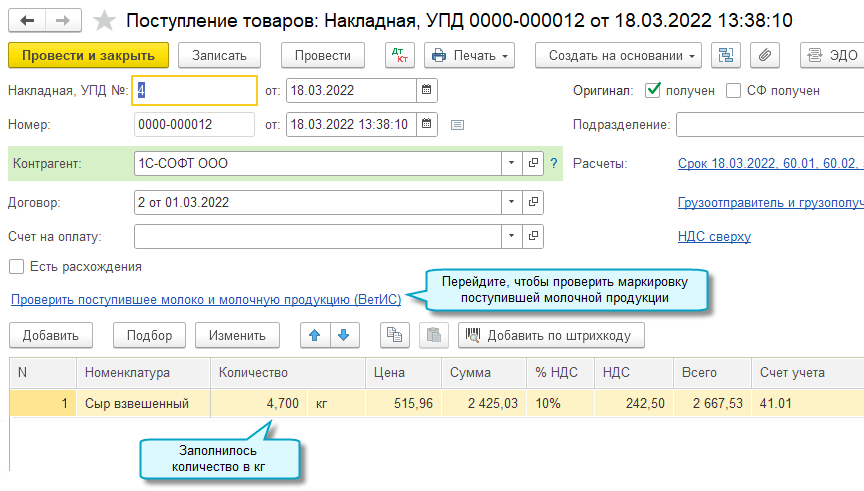Tick the Есть расхождения checkbox
Image resolution: width=864 pixels, height=491 pixels.
pyautogui.click(x=17, y=267)
